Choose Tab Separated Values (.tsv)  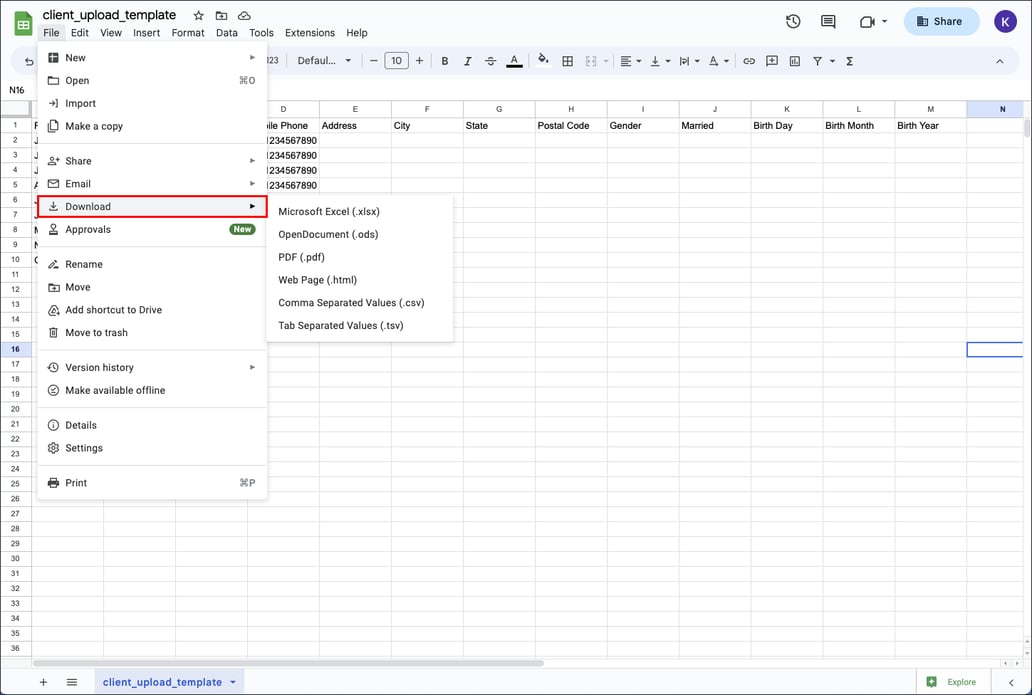point(359,326)
